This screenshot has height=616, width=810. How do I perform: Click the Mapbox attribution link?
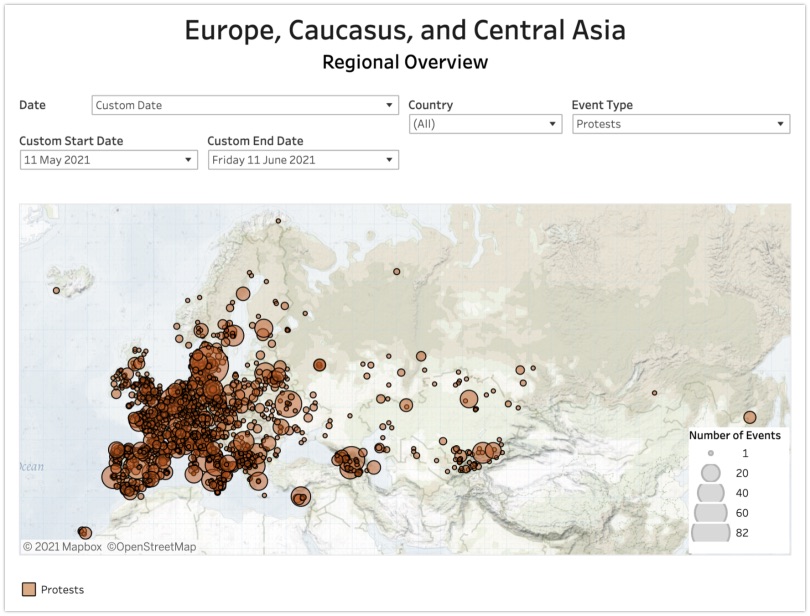pos(62,547)
